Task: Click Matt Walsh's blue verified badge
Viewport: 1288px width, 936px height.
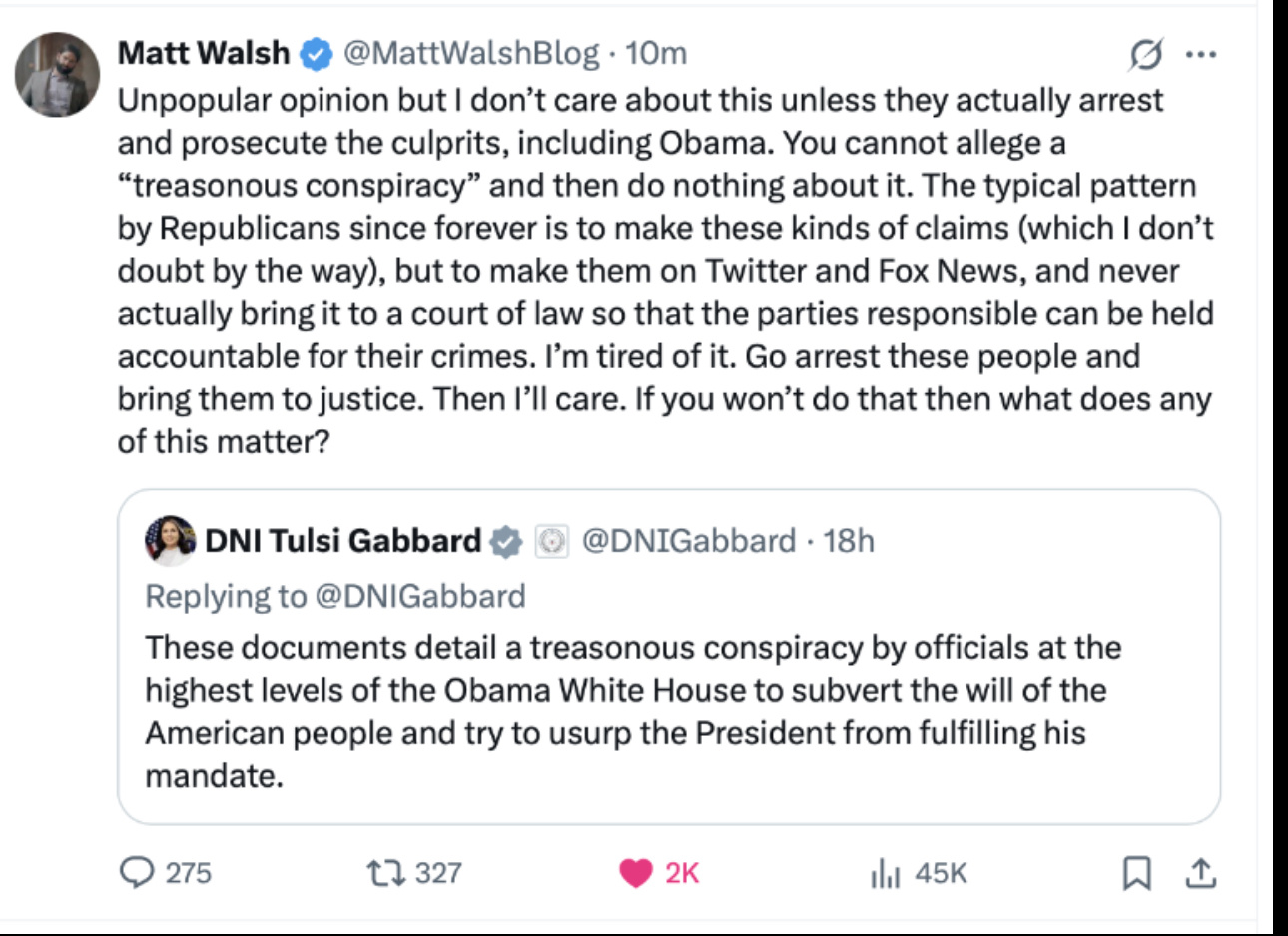Action: (317, 54)
